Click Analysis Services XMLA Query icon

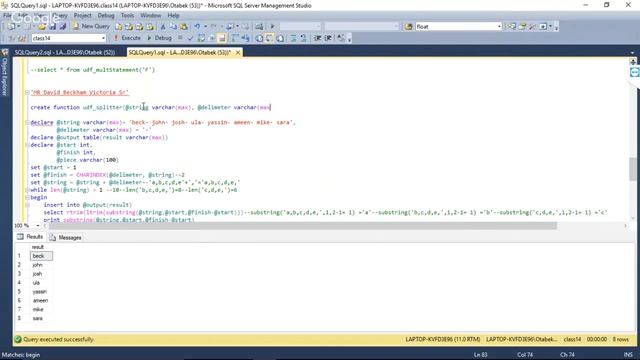tap(150, 27)
